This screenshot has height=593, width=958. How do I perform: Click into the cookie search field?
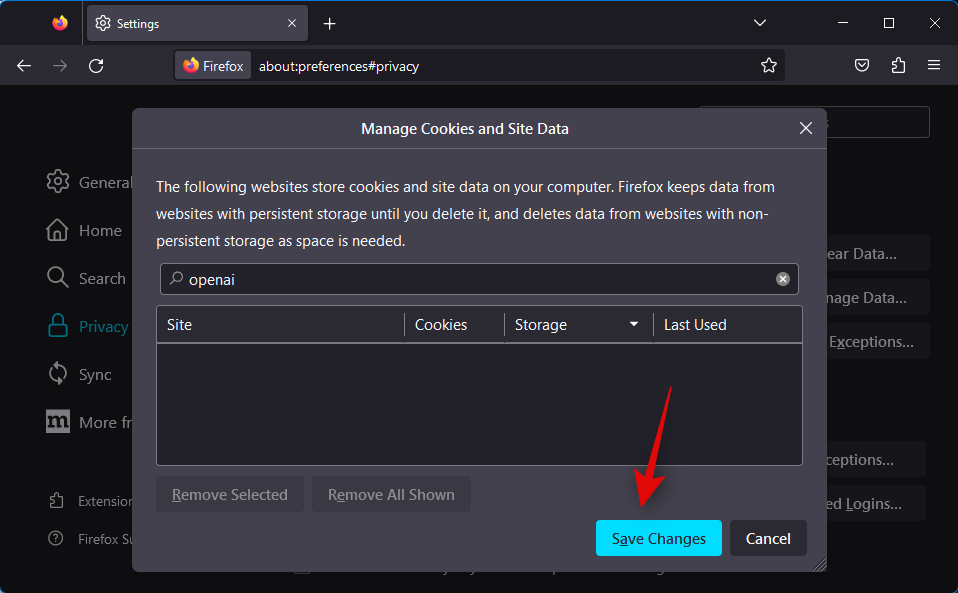point(470,279)
